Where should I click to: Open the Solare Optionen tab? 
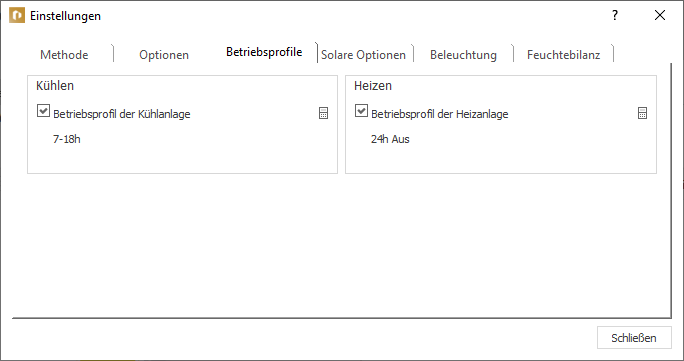(363, 54)
